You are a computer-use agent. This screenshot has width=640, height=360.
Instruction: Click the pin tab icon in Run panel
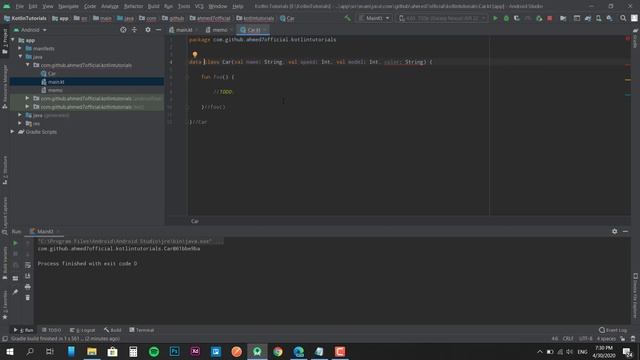click(16, 292)
